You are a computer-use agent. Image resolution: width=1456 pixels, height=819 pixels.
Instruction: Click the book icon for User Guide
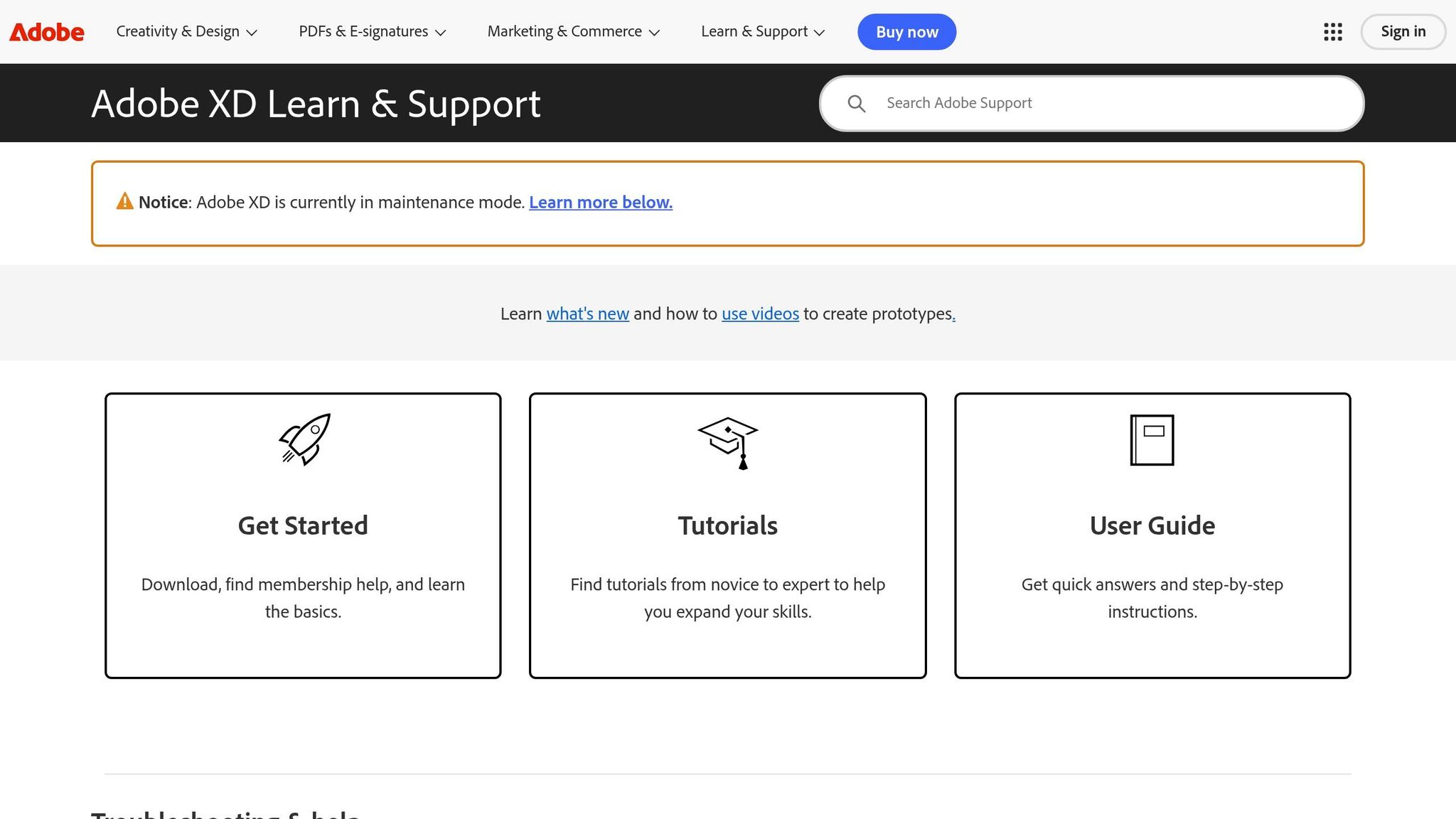[x=1152, y=440]
